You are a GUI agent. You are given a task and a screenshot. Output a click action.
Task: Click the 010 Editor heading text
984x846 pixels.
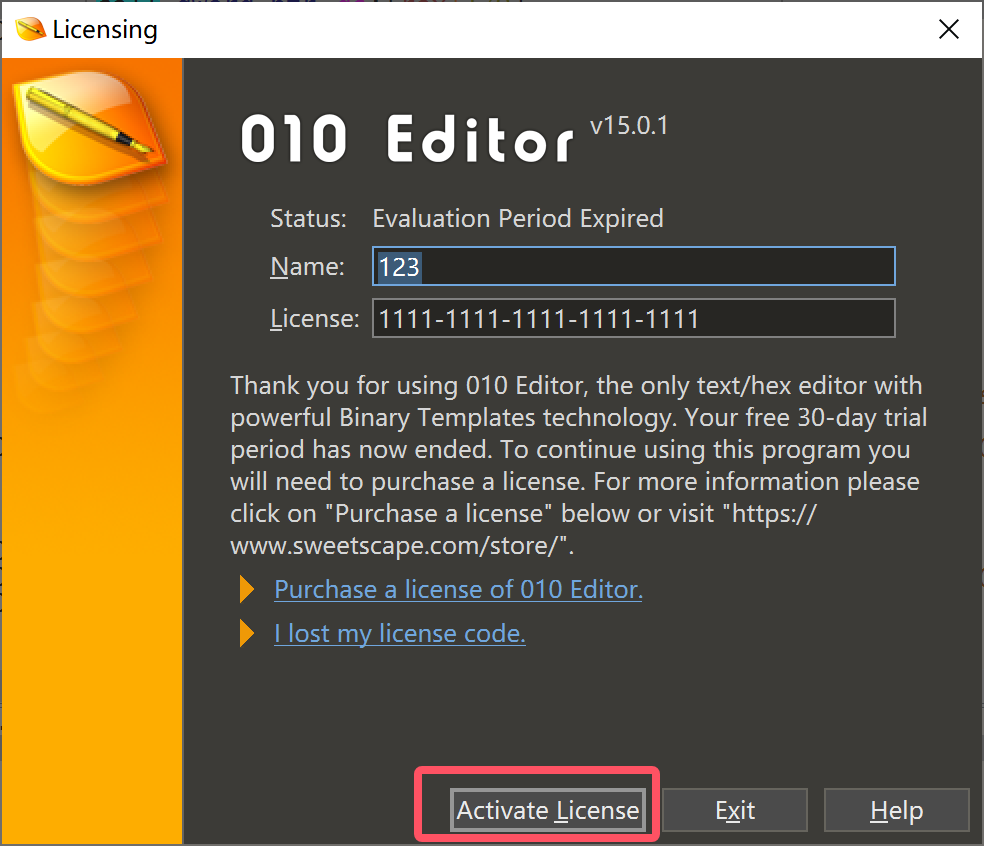407,139
